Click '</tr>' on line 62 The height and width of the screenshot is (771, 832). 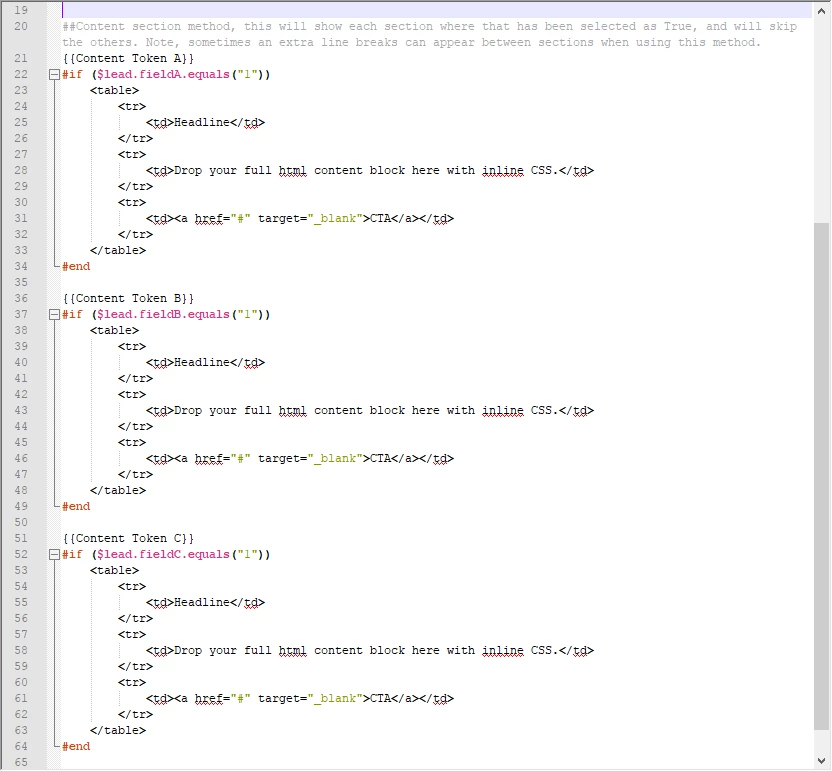(x=135, y=714)
